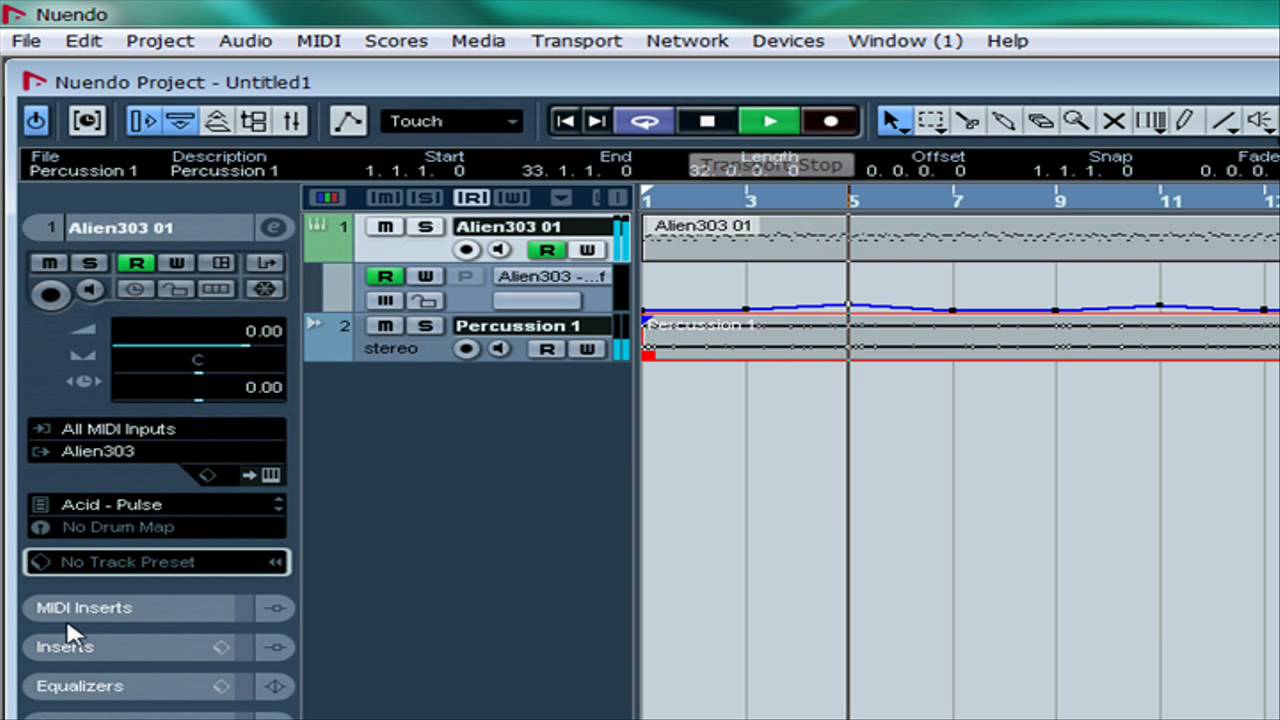Toggle the Show Inspector icon
The height and width of the screenshot is (720, 1280).
pyautogui.click(x=144, y=121)
